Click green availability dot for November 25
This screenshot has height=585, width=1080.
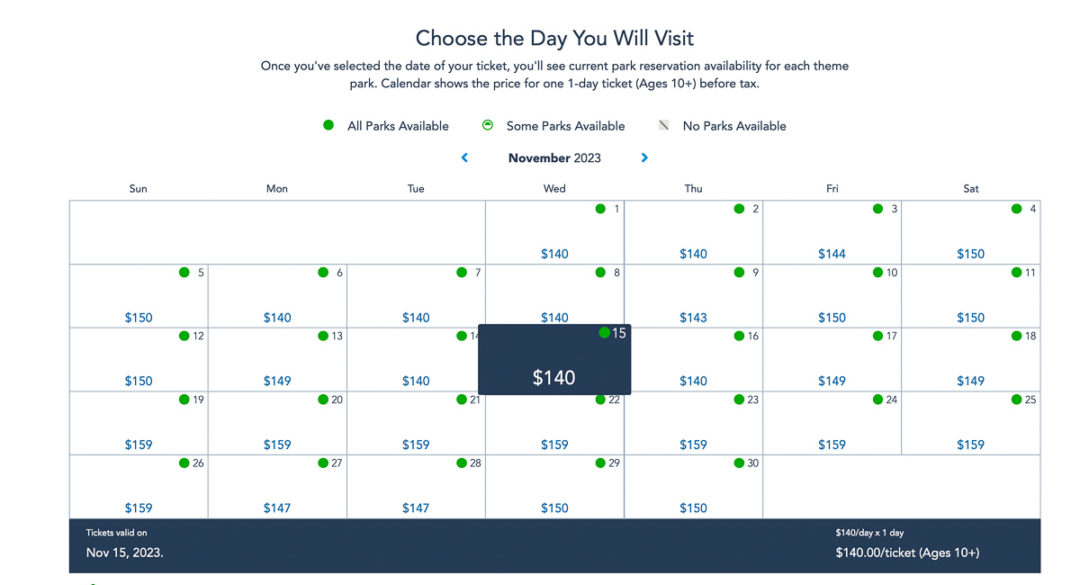coord(1016,400)
